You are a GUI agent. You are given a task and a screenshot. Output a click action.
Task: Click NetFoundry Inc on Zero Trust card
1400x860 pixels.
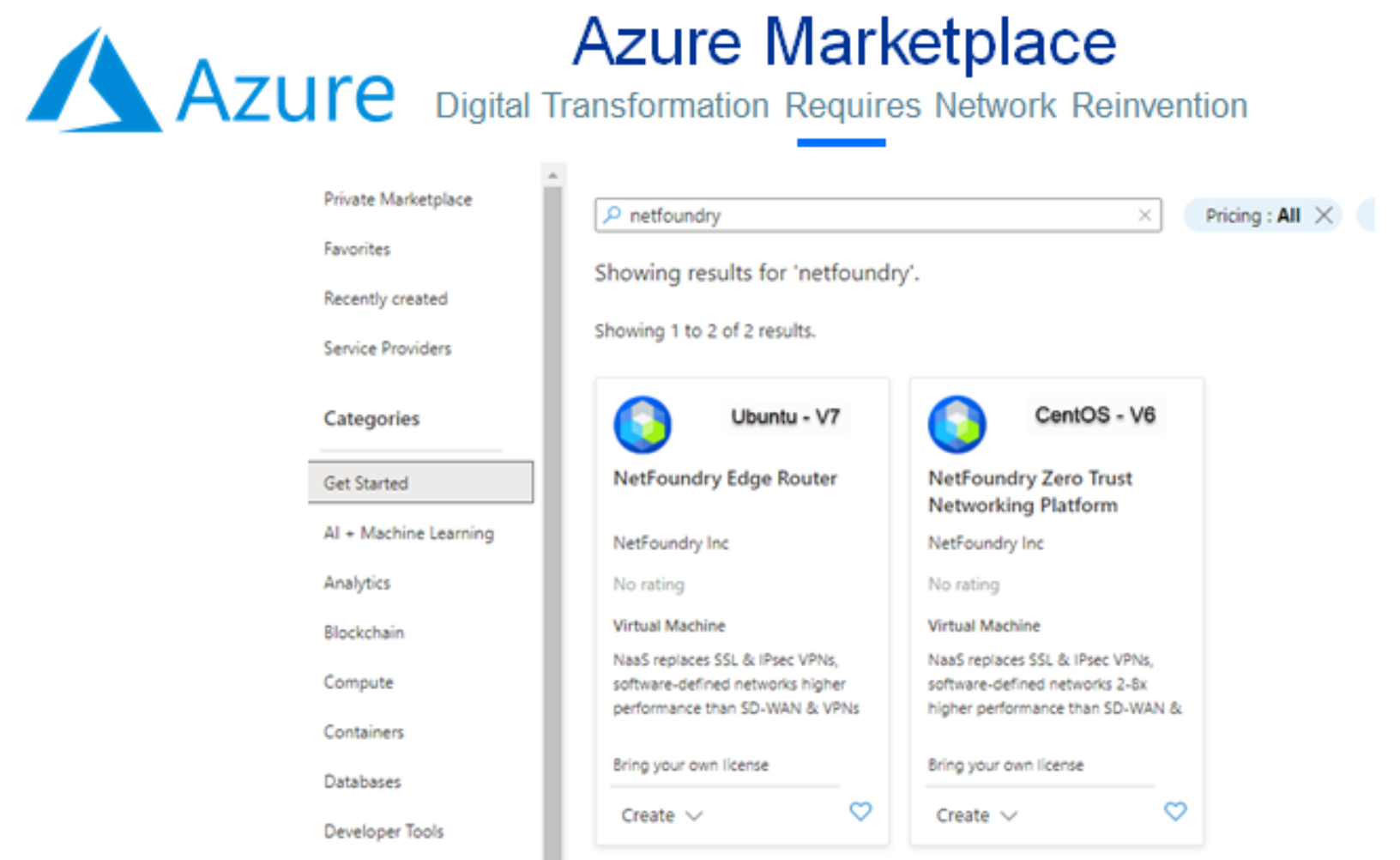click(986, 543)
